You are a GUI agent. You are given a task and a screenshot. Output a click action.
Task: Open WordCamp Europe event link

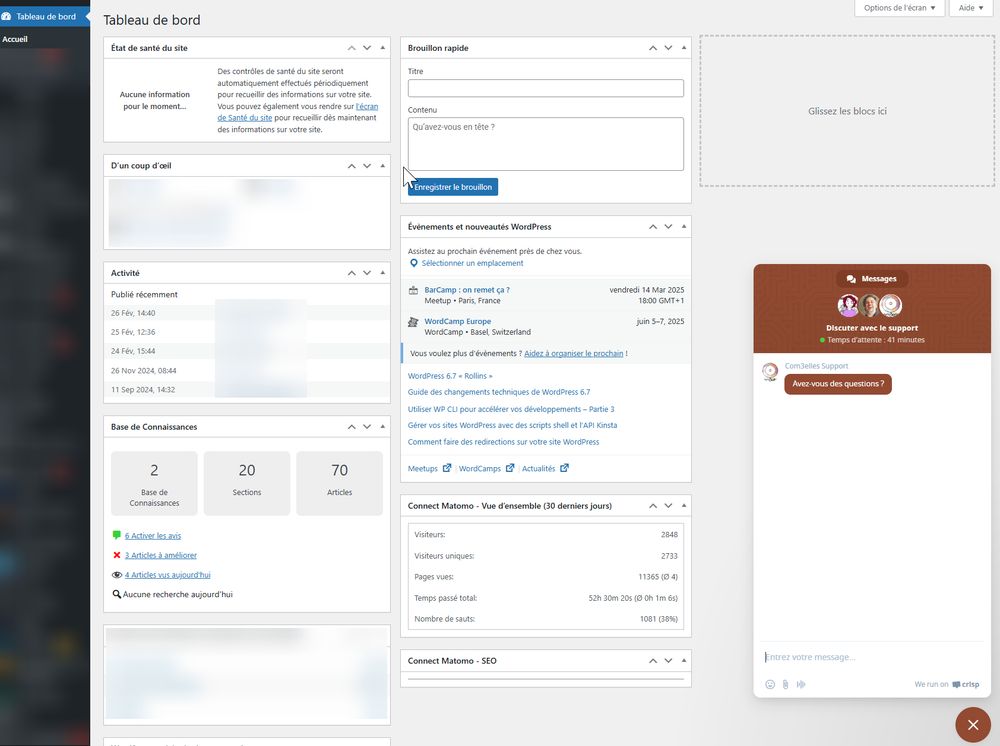457,321
